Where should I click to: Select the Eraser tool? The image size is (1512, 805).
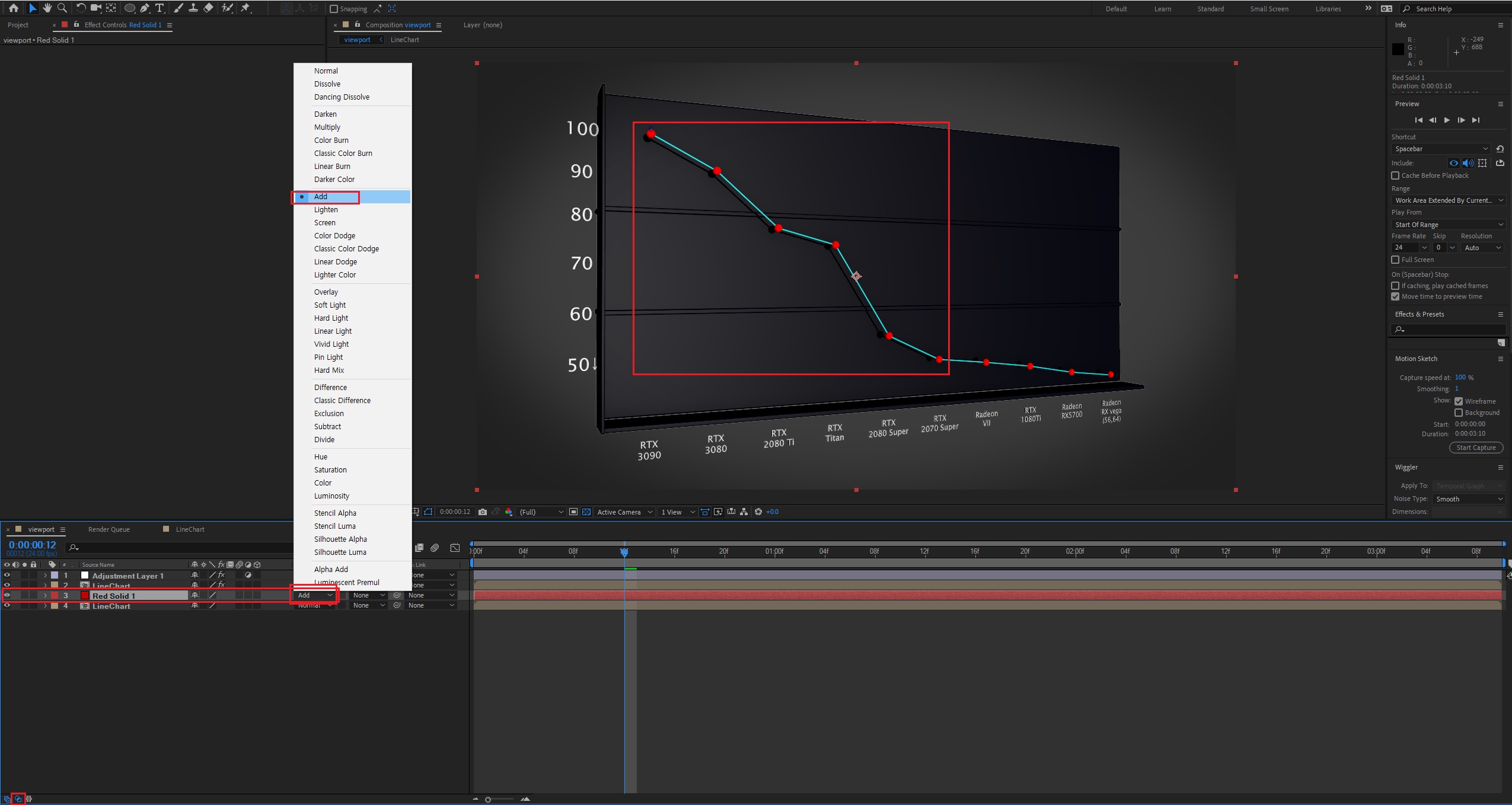(x=208, y=8)
